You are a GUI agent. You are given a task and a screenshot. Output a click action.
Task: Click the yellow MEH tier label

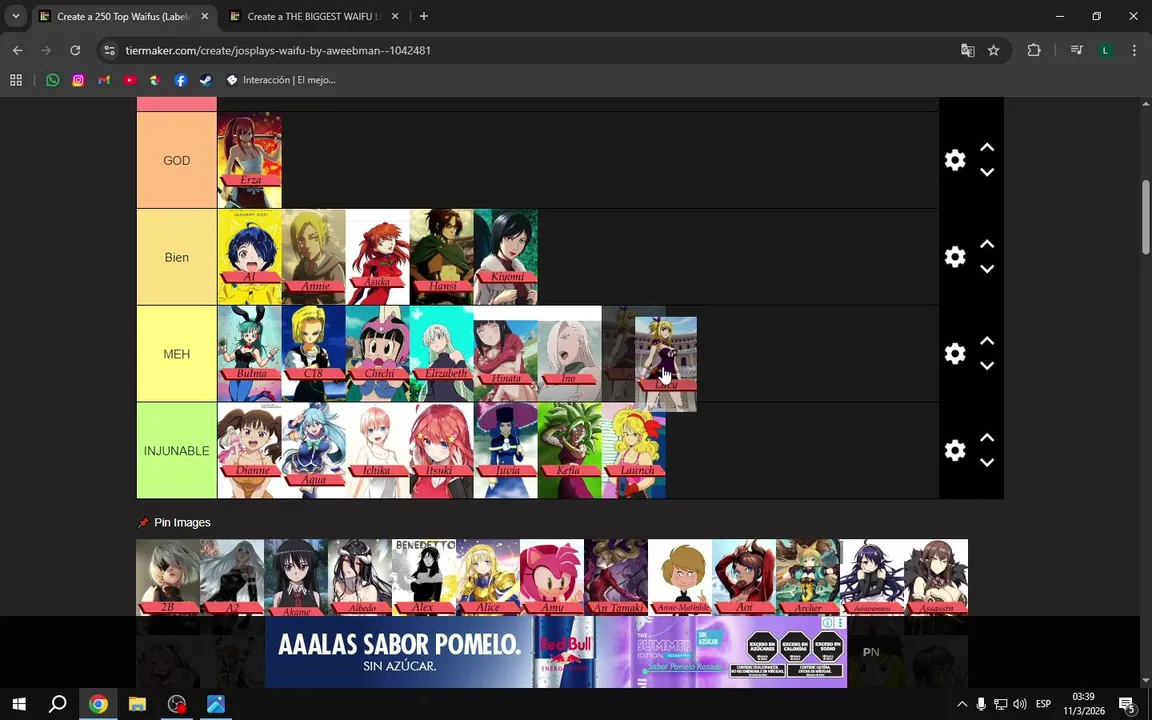176,353
